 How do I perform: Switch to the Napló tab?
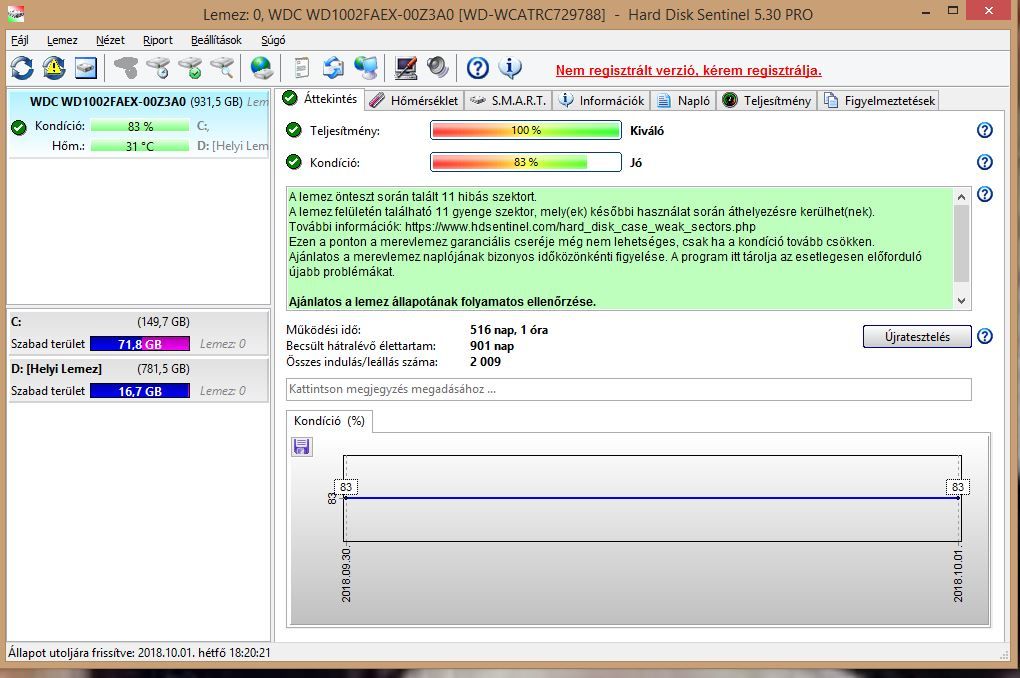(x=683, y=101)
